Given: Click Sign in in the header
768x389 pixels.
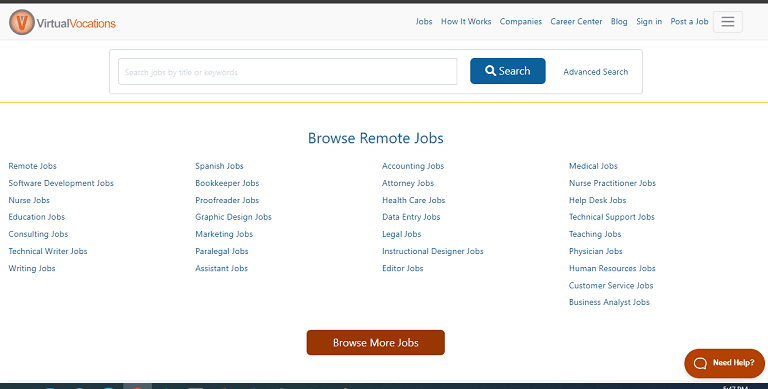Looking at the screenshot, I should point(649,22).
